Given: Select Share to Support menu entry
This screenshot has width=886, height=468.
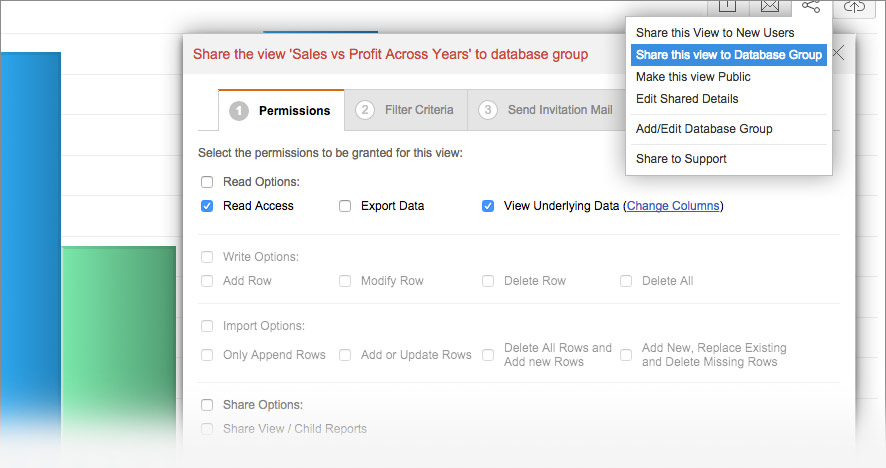Looking at the screenshot, I should (x=681, y=159).
